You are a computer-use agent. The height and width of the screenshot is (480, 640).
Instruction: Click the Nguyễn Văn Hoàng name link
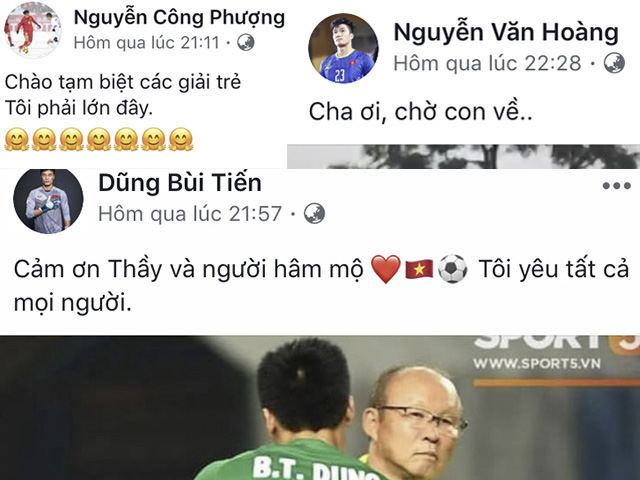[506, 32]
